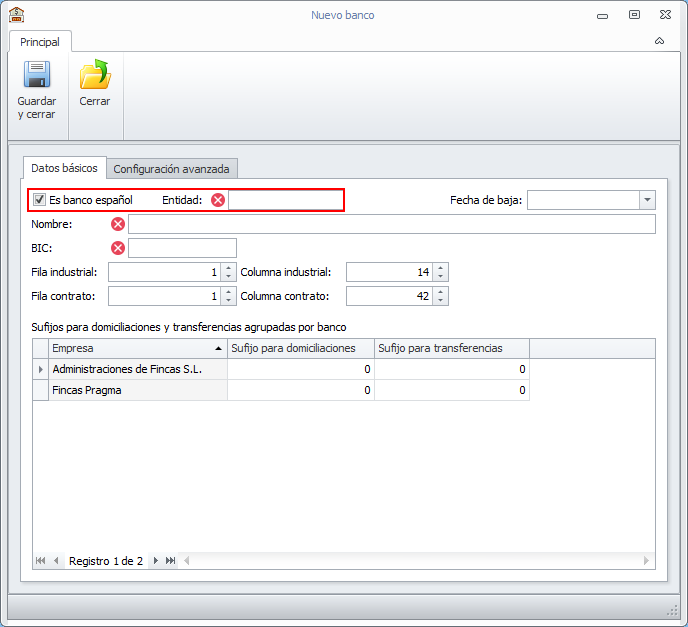Select the Principal ribbon tab

click(40, 42)
